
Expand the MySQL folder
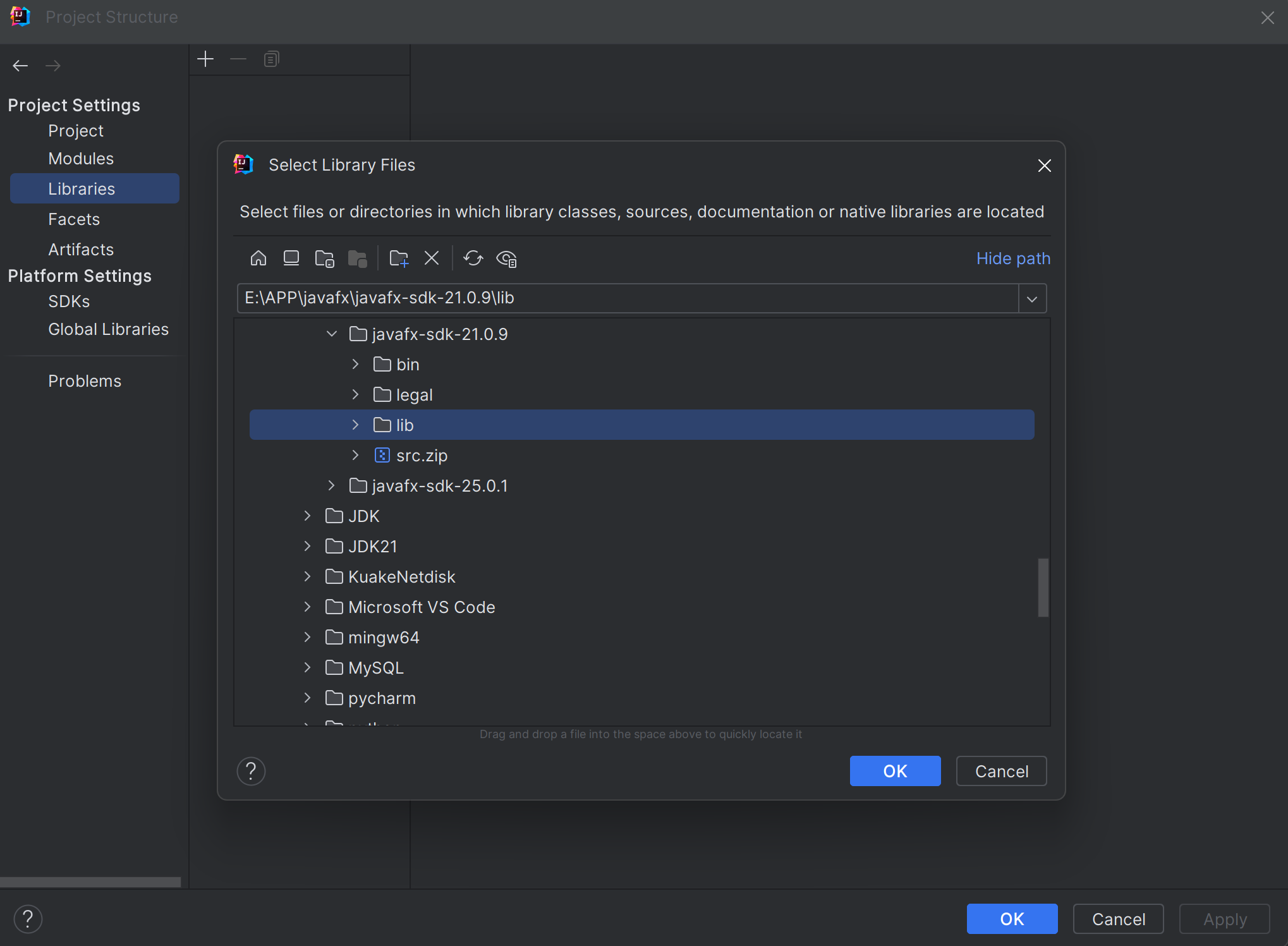pyautogui.click(x=308, y=667)
